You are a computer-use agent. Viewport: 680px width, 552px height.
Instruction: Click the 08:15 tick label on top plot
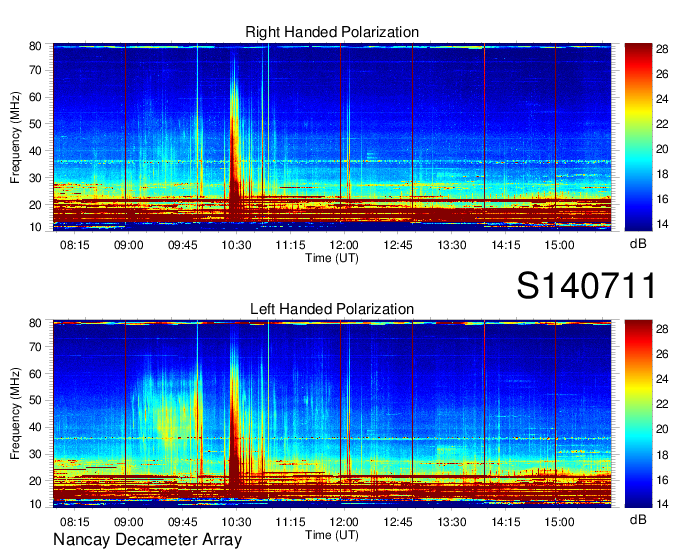(x=75, y=245)
